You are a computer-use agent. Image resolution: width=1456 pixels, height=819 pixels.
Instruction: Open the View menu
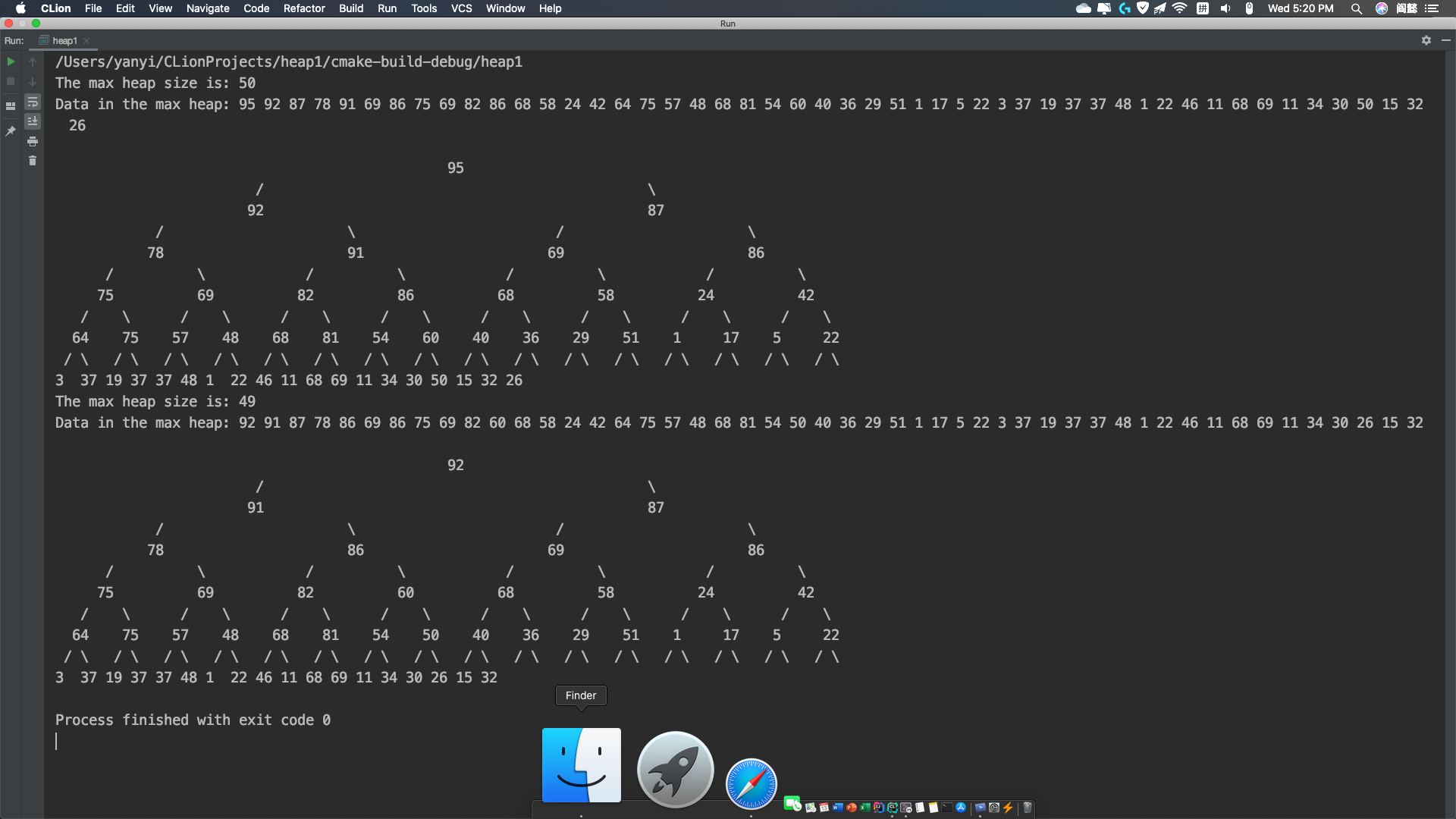point(160,8)
